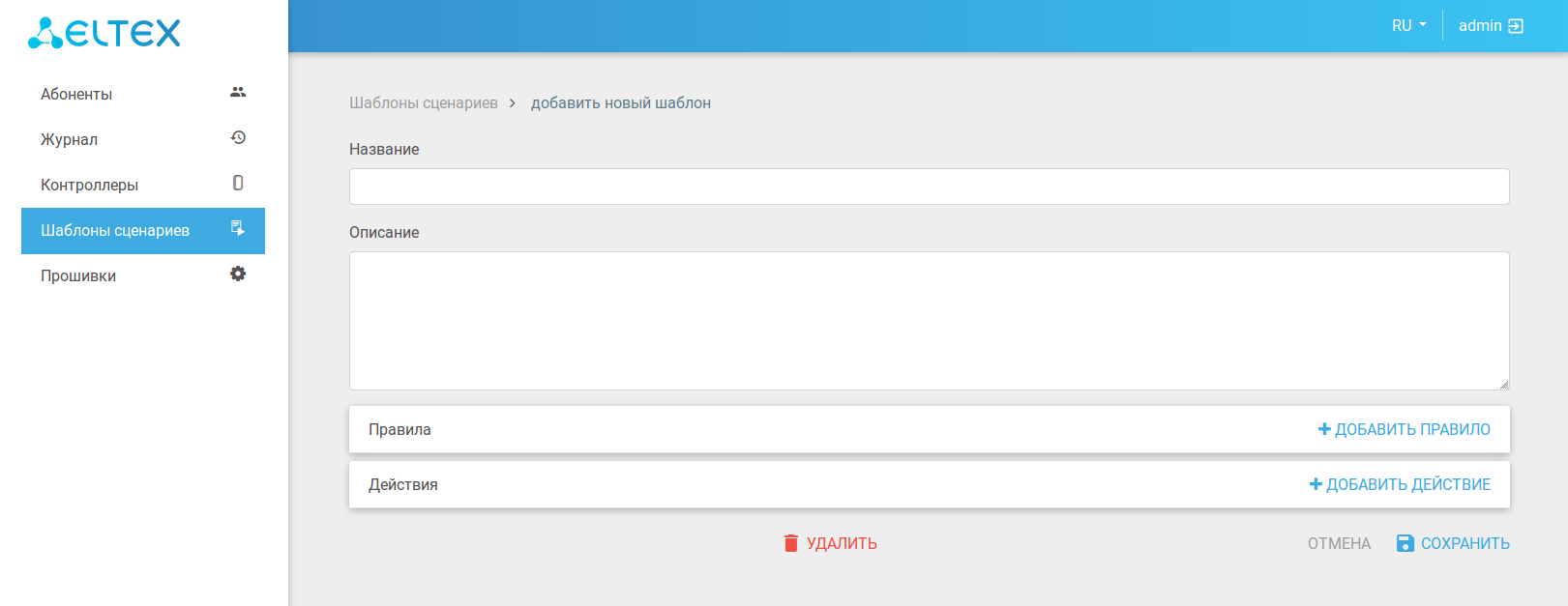The width and height of the screenshot is (1568, 606).
Task: Click the ОТМЕНА button
Action: coord(1339,543)
